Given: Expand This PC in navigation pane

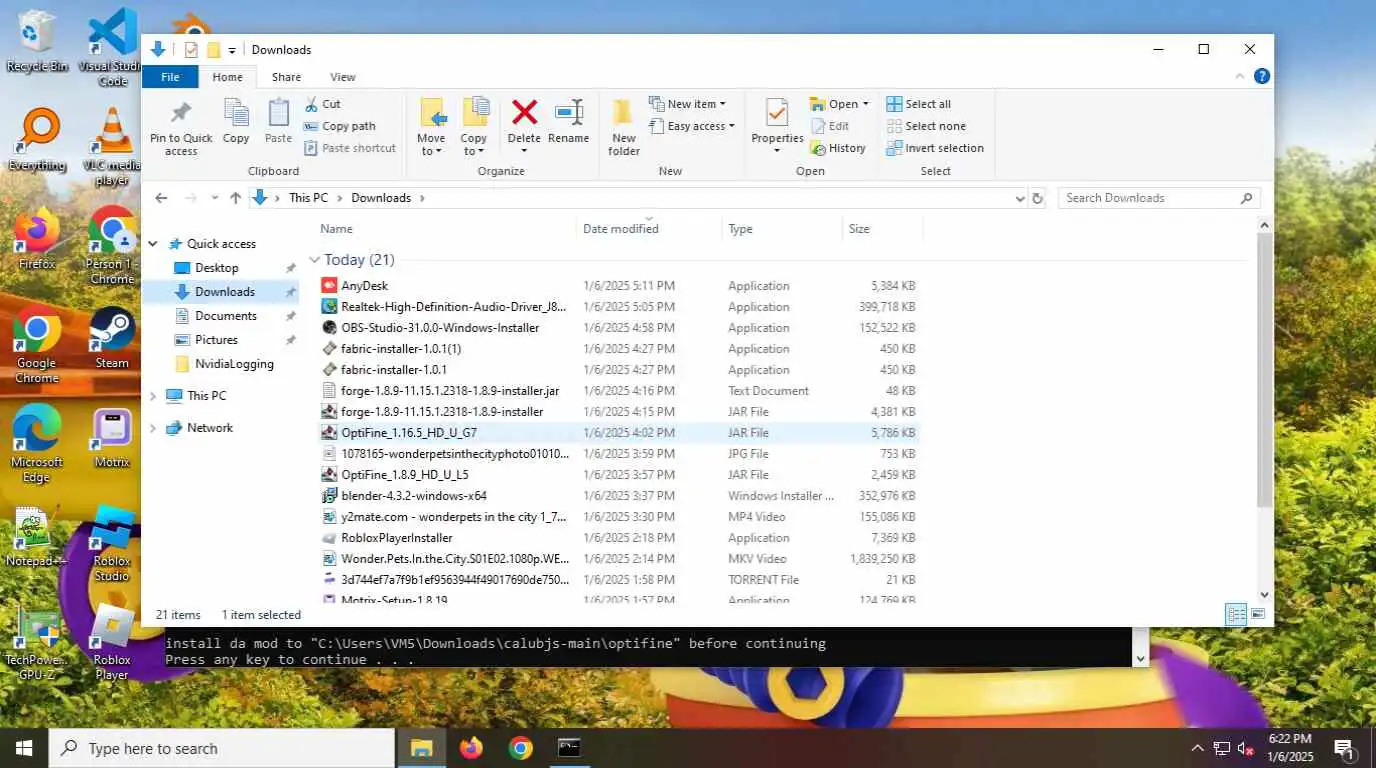Looking at the screenshot, I should [153, 396].
